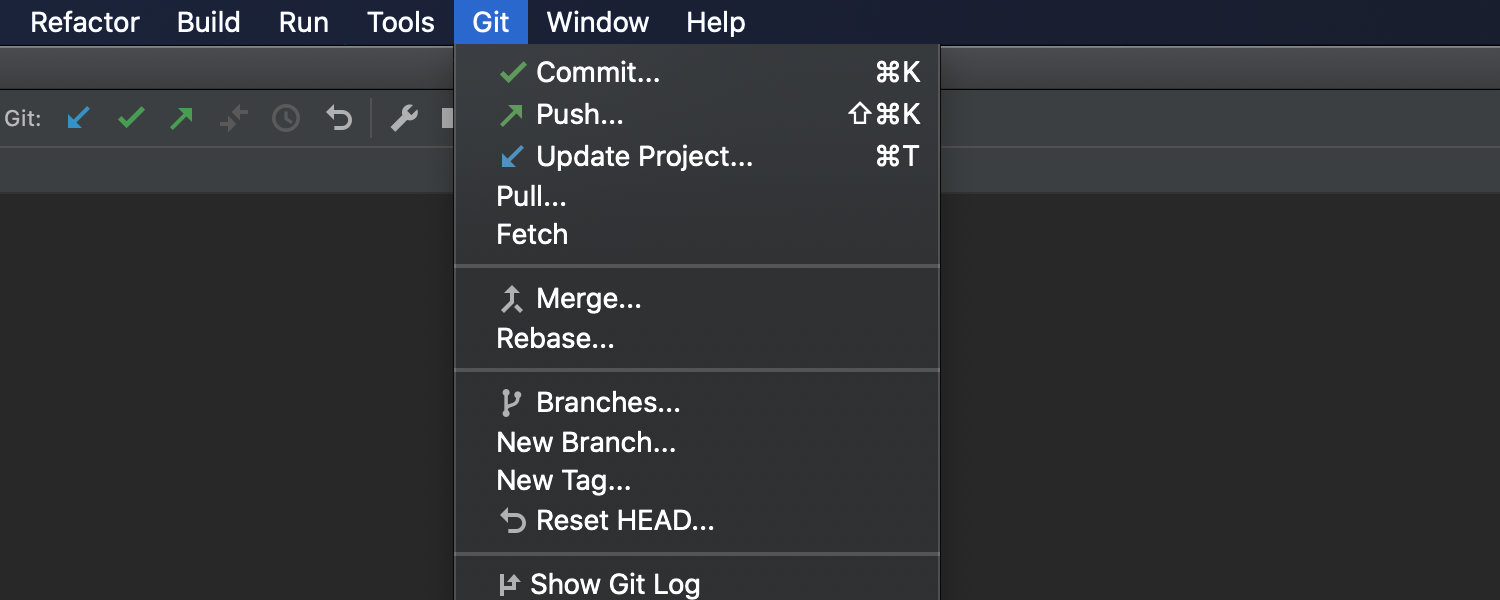Click the Rollback arrow icon in Git toolbar
The height and width of the screenshot is (600, 1500).
(339, 119)
